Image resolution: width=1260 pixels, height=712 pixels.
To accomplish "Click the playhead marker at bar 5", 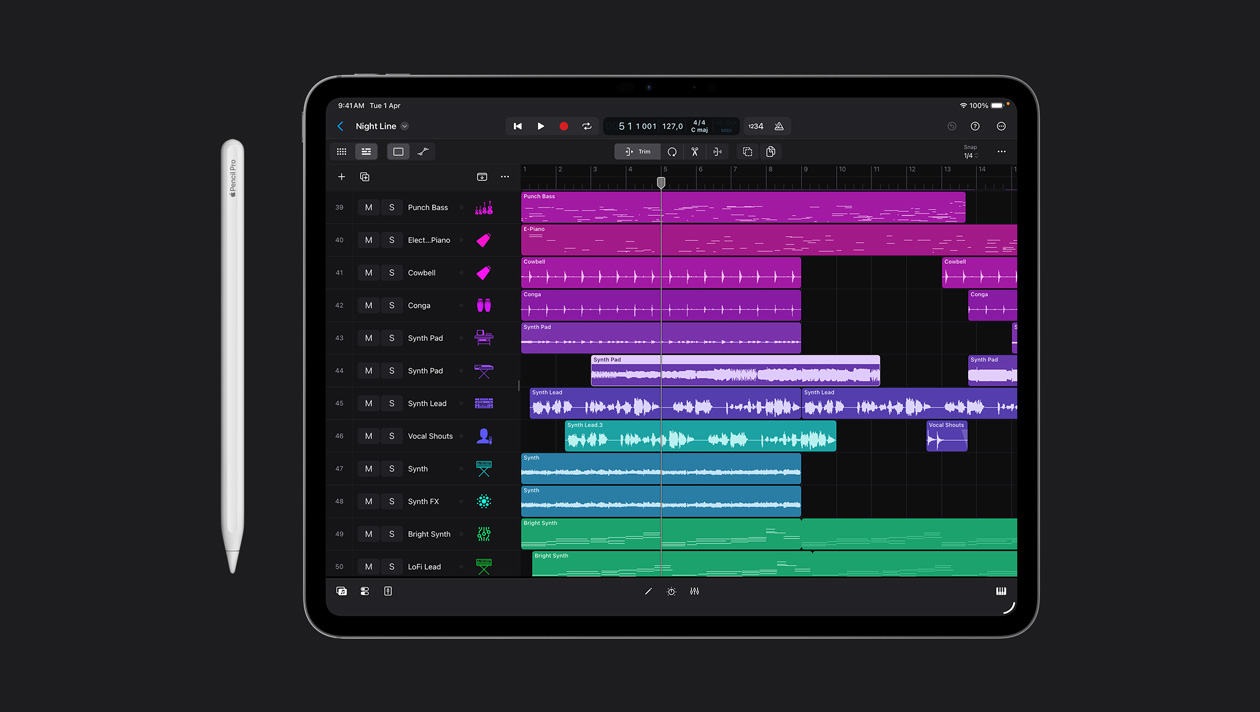I will [661, 183].
